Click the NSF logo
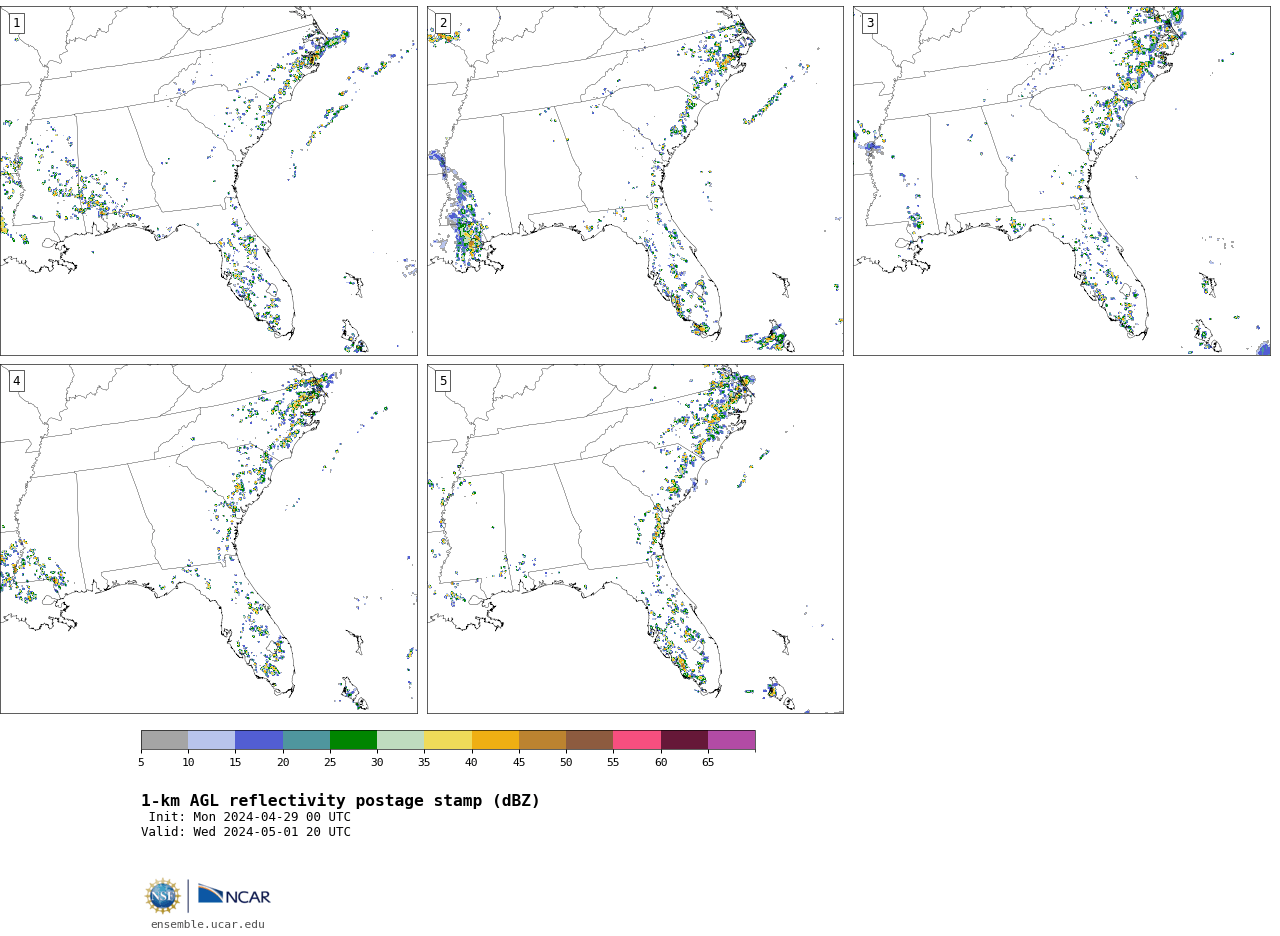This screenshot has width=1280, height=936. point(163,896)
